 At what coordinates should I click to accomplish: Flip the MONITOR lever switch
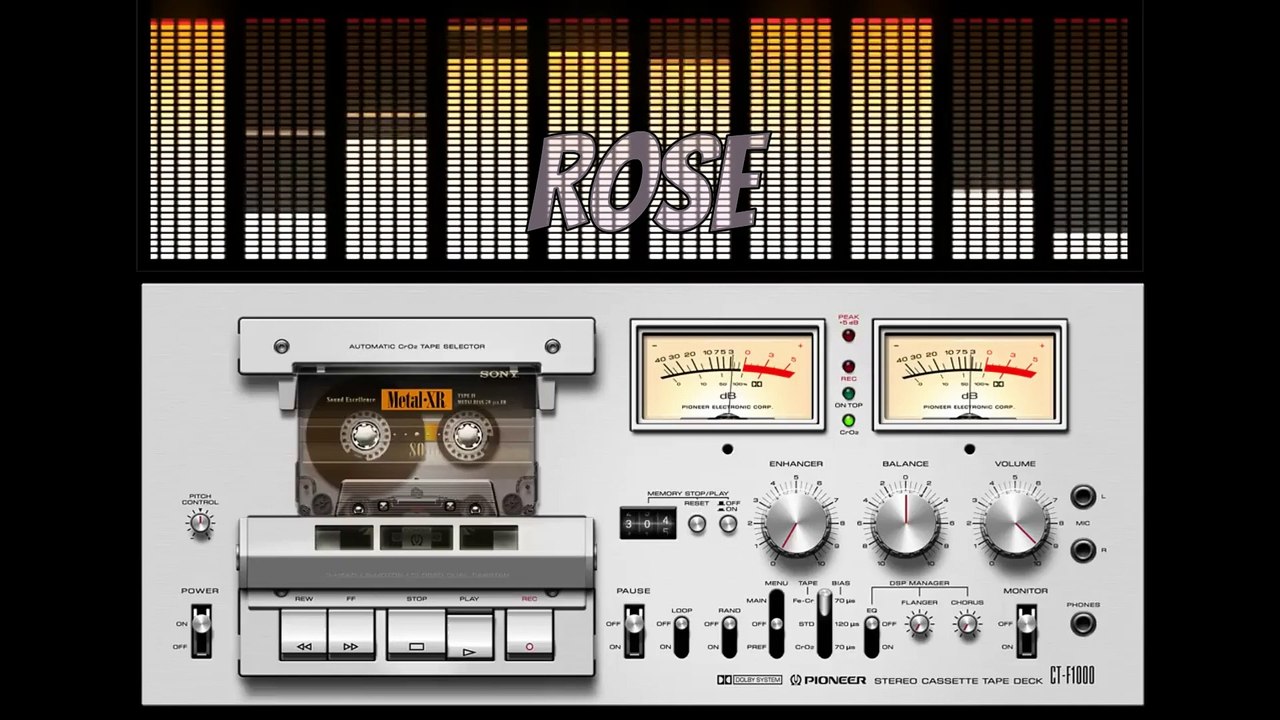coord(1026,632)
